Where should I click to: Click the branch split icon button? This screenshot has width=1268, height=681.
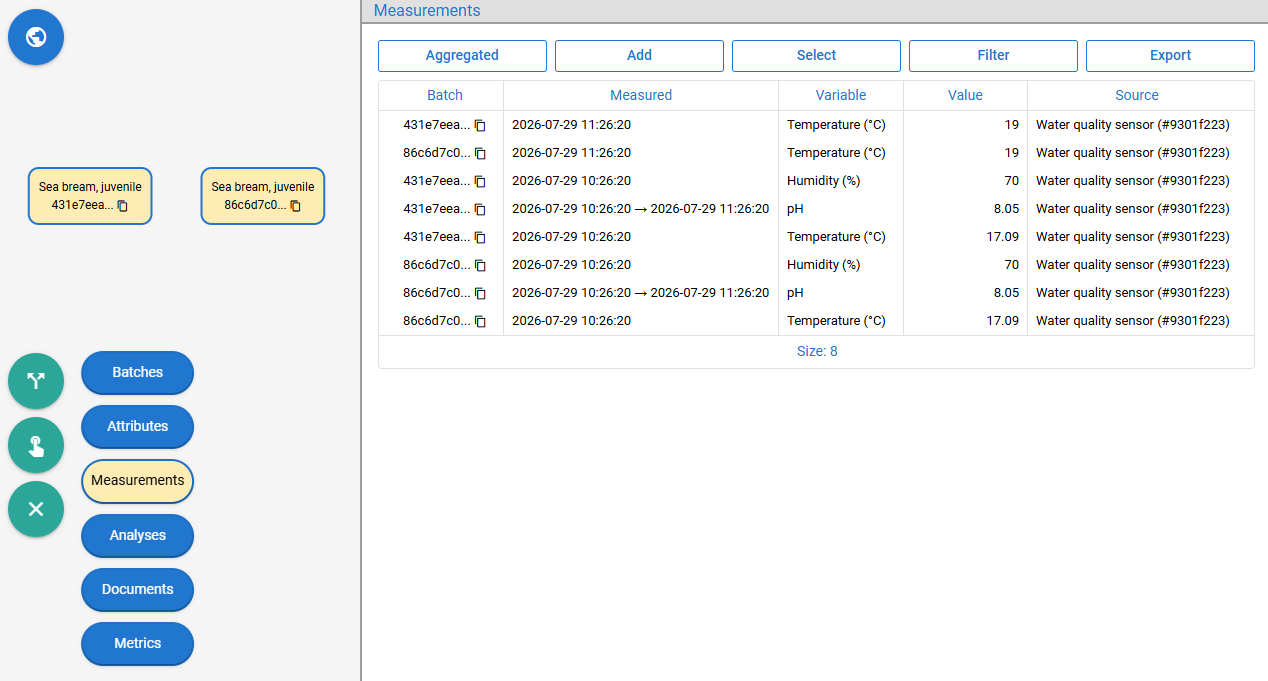click(x=36, y=381)
